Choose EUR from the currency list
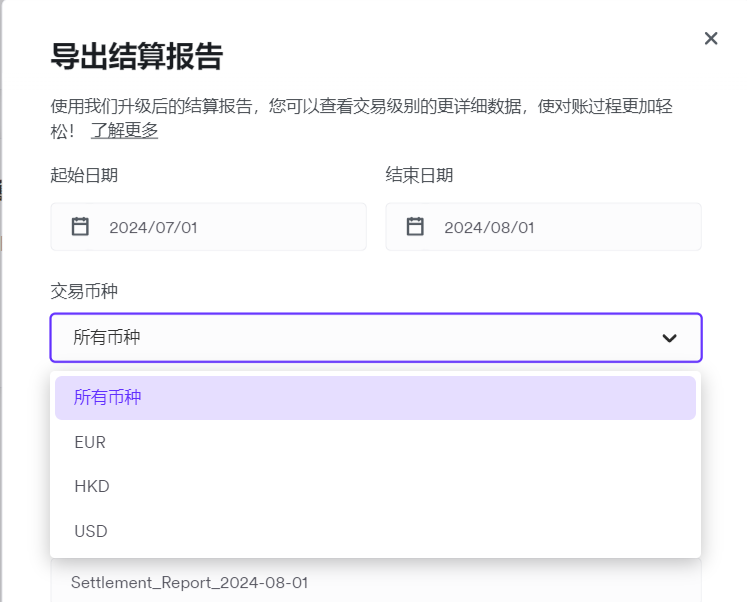Image resolution: width=747 pixels, height=602 pixels. point(90,442)
